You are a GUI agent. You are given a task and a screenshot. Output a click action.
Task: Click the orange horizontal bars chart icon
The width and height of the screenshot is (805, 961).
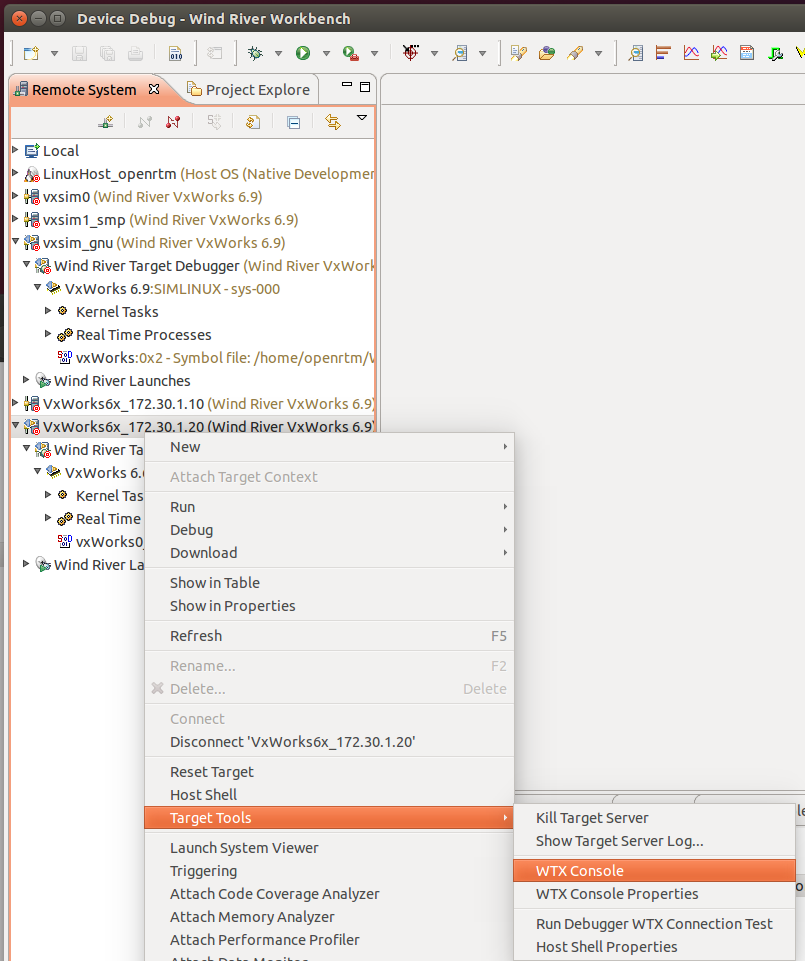click(663, 53)
